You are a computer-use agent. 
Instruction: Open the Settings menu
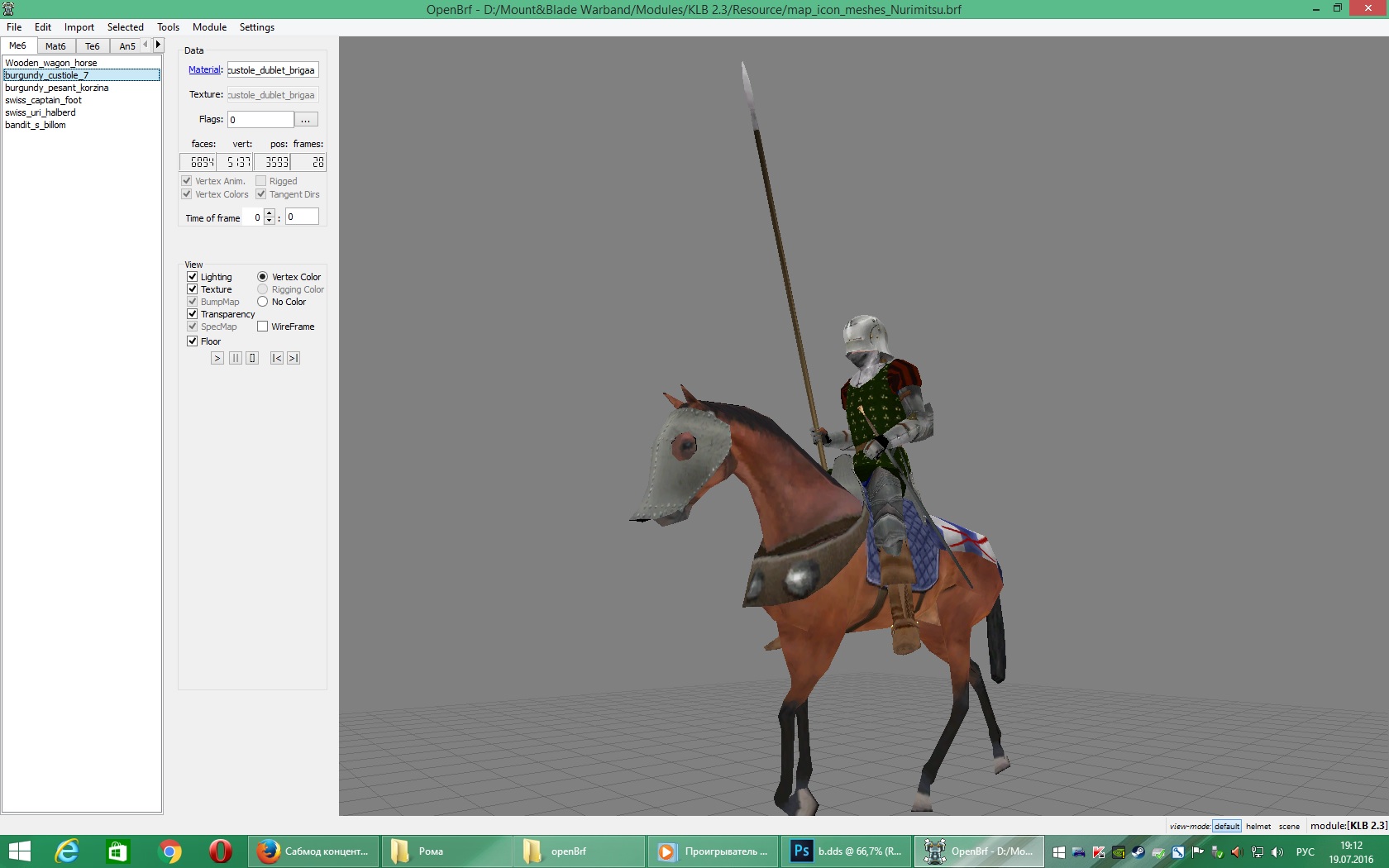(x=257, y=27)
